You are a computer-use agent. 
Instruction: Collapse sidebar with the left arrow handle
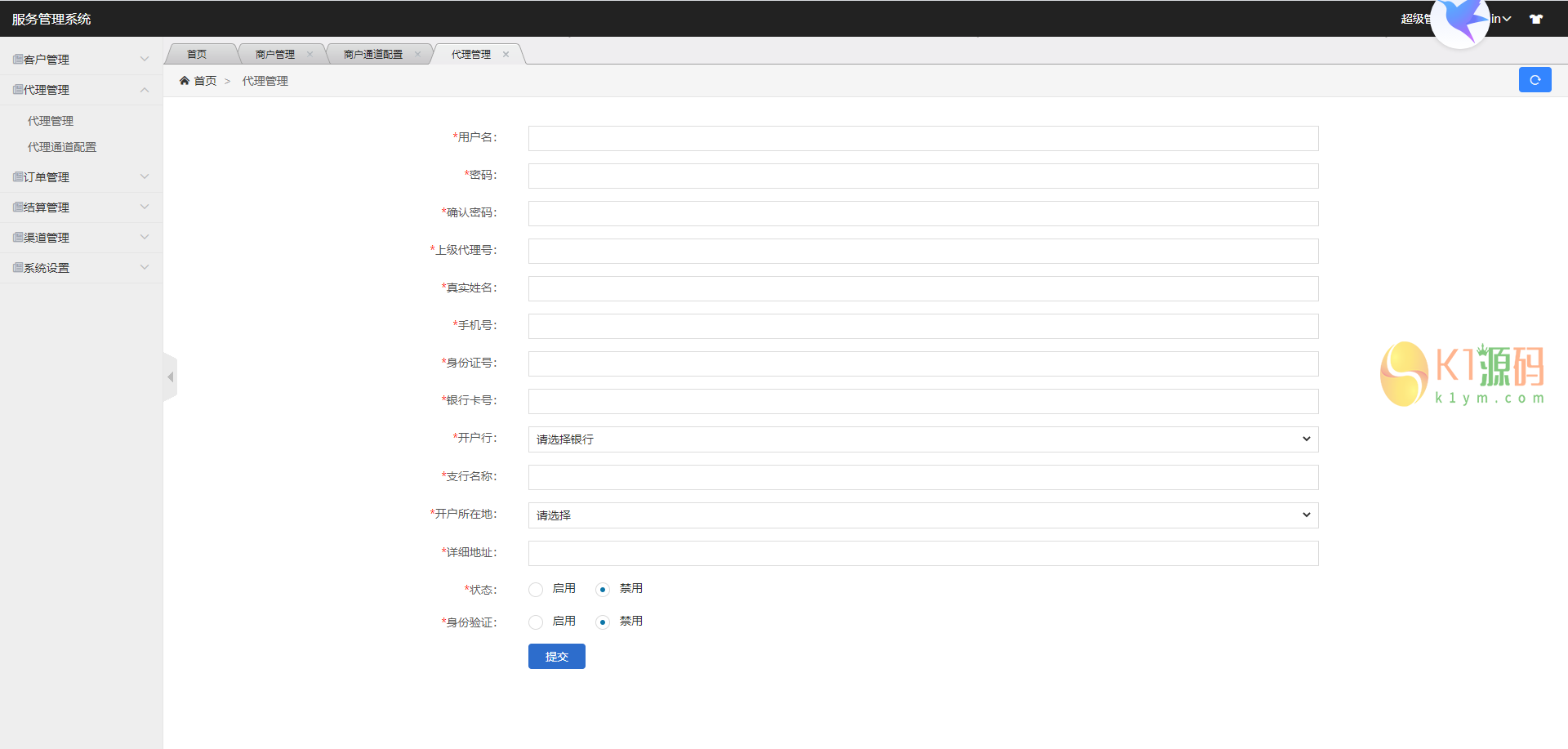pyautogui.click(x=170, y=377)
